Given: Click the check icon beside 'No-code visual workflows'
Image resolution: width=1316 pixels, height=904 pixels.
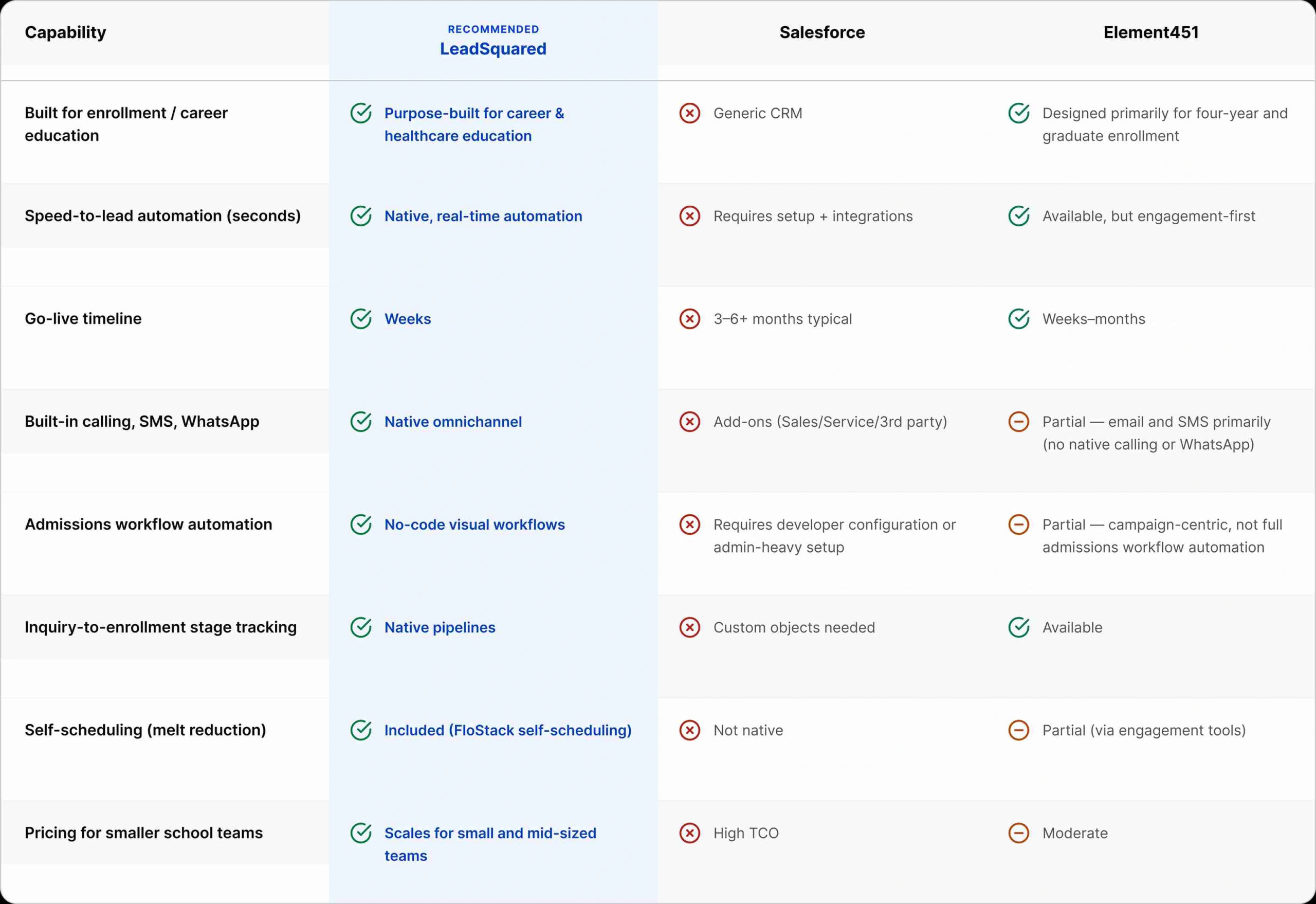Looking at the screenshot, I should pyautogui.click(x=361, y=525).
